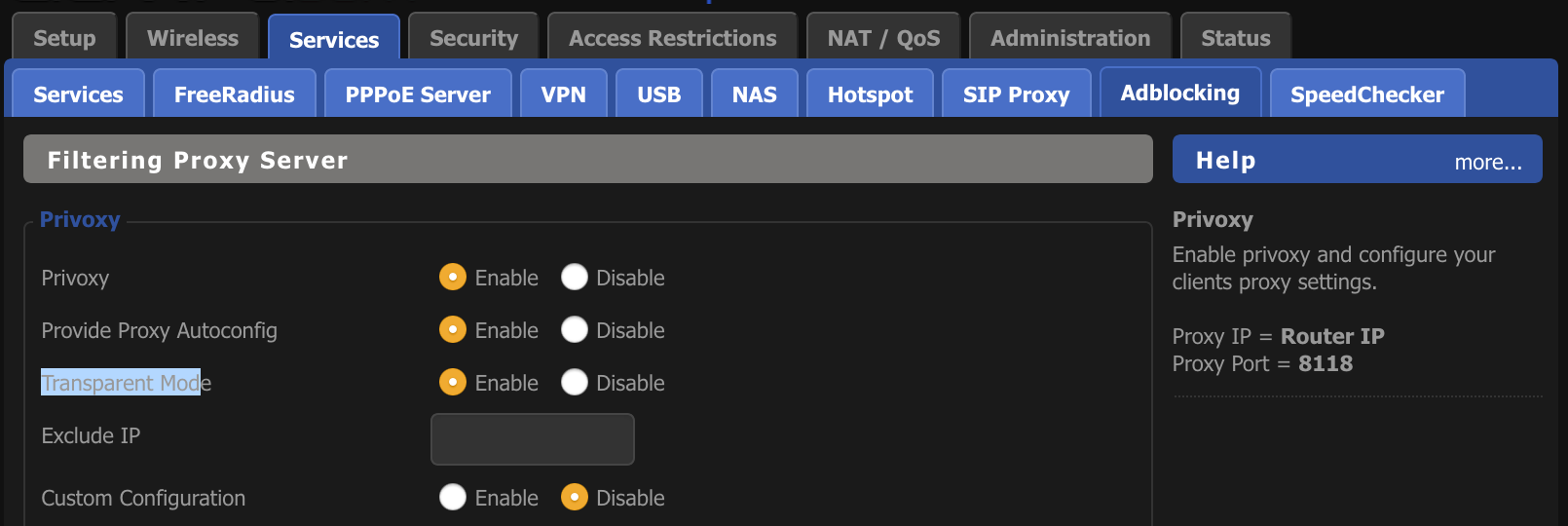Go to Access Restrictions tab
The height and width of the screenshot is (526, 1568).
672,38
